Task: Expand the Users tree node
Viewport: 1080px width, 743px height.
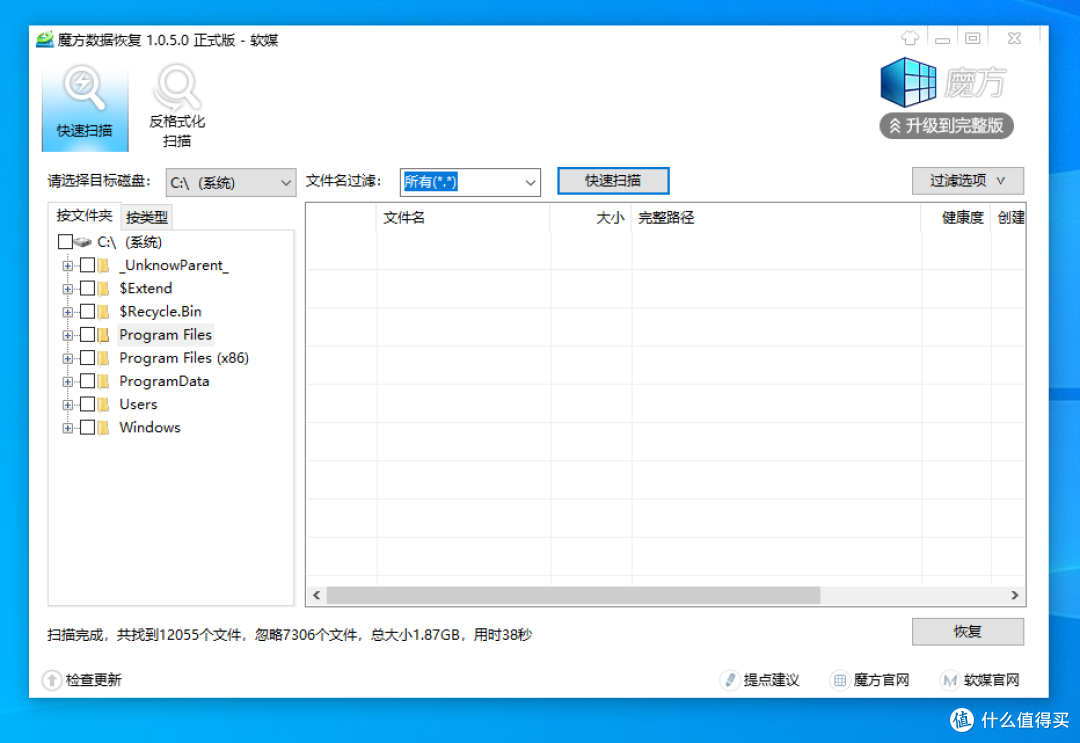Action: click(68, 405)
